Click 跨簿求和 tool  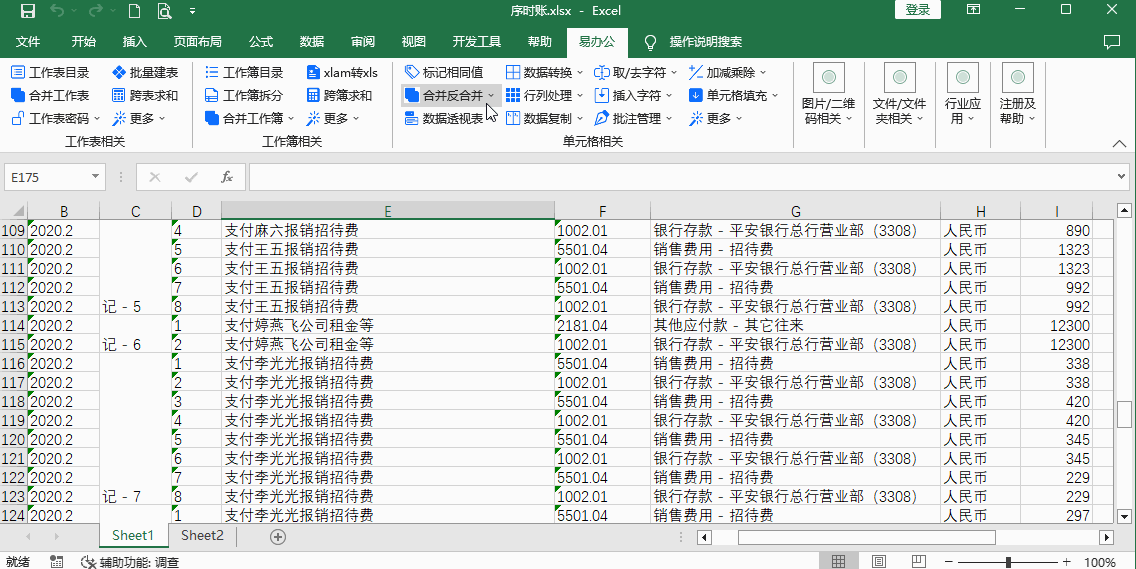[x=340, y=96]
